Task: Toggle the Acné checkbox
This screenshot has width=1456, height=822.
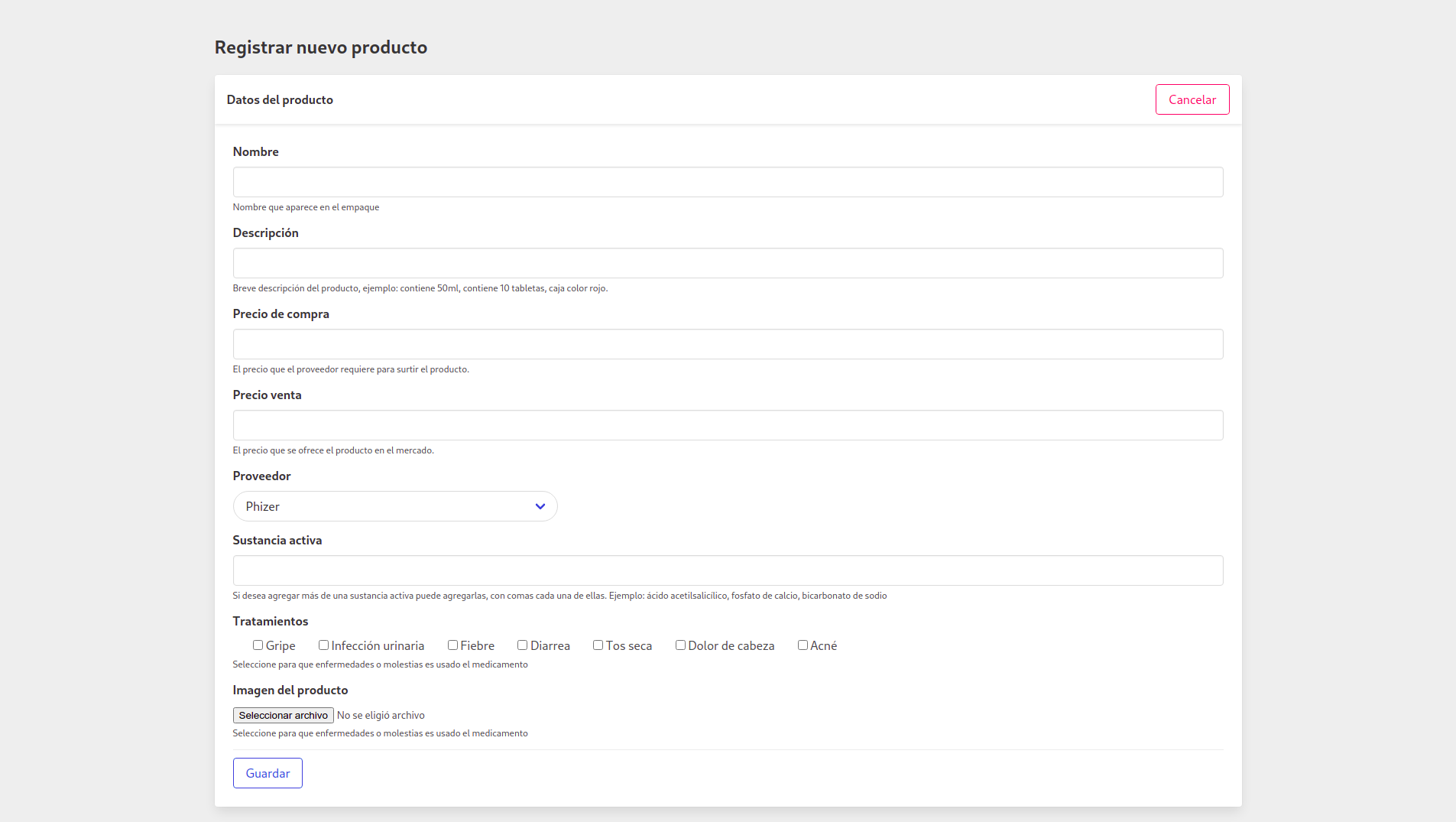Action: point(803,645)
